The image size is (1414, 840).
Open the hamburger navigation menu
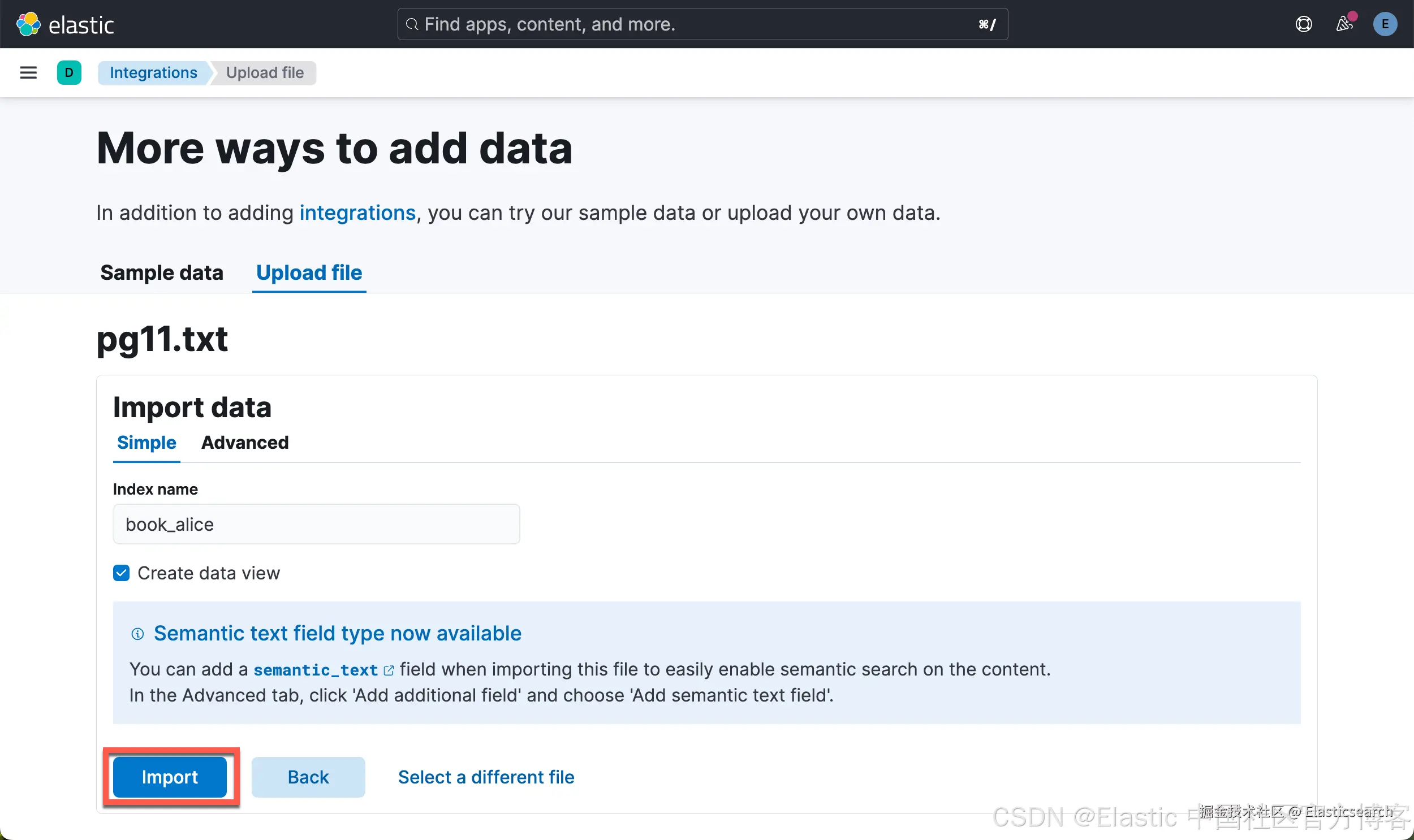pos(28,72)
